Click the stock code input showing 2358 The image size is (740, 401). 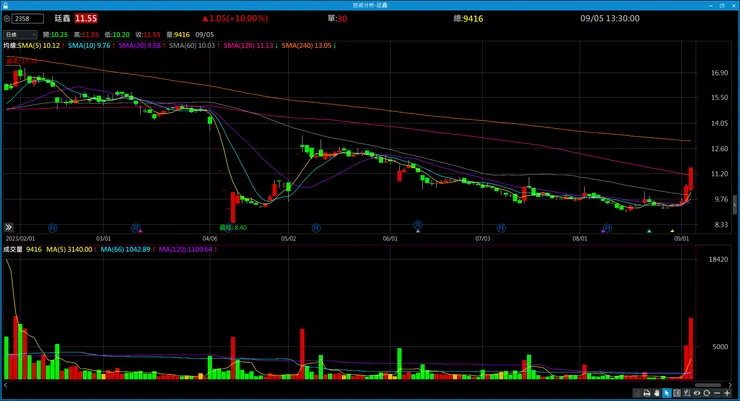click(x=28, y=18)
